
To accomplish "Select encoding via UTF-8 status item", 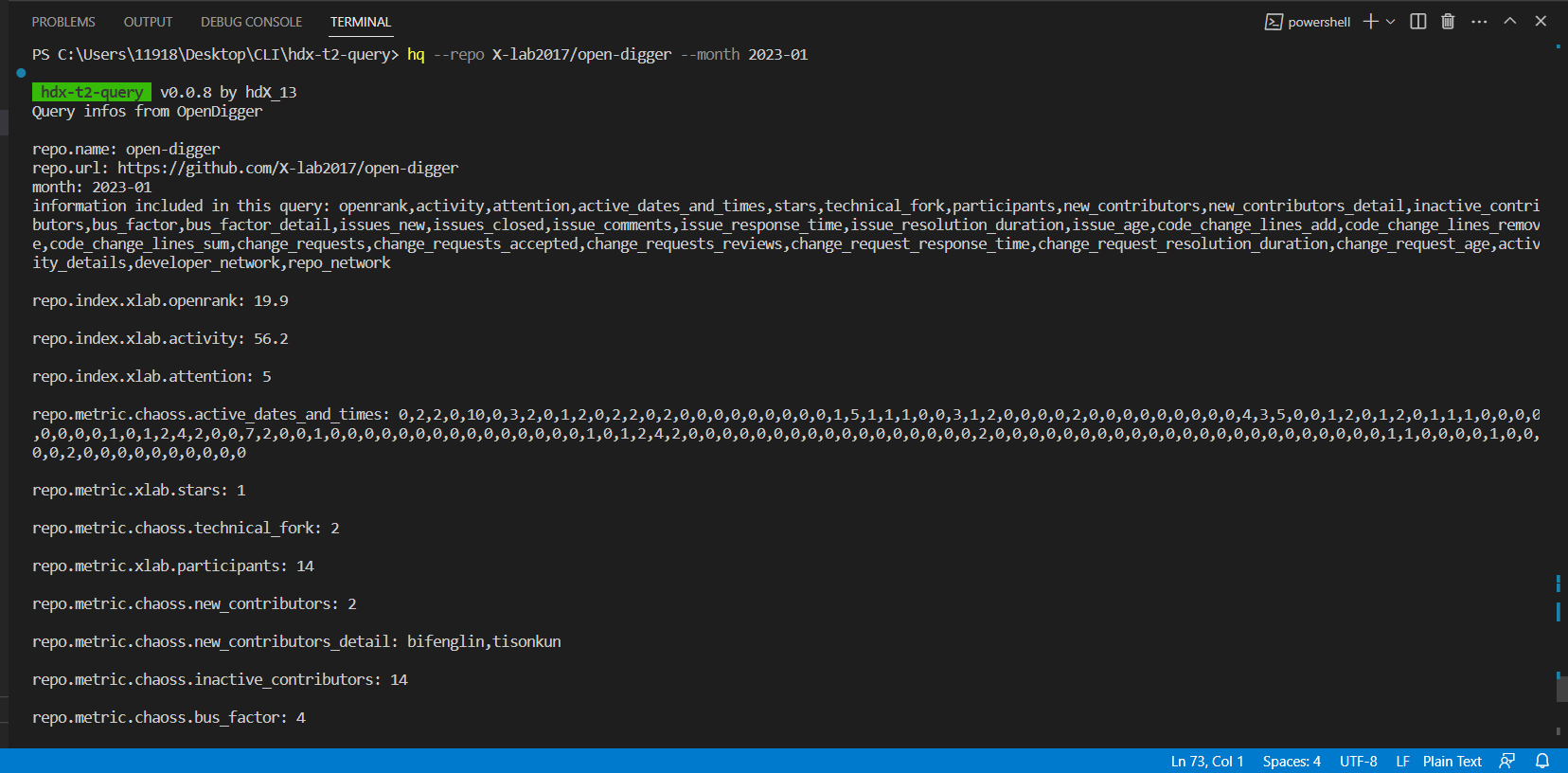I will pos(1358,762).
